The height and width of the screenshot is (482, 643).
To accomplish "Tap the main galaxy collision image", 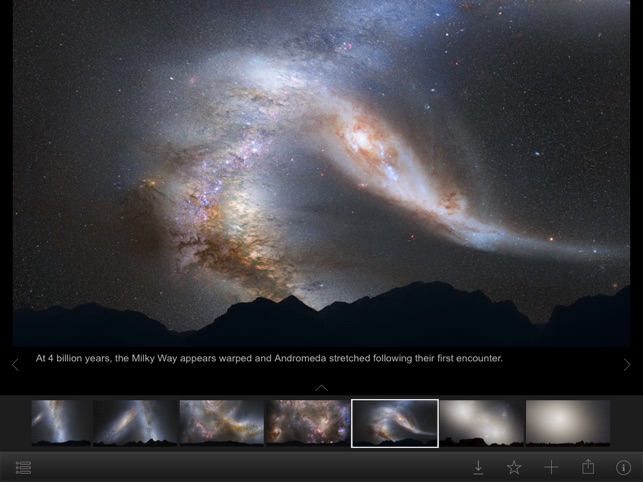I will (322, 173).
